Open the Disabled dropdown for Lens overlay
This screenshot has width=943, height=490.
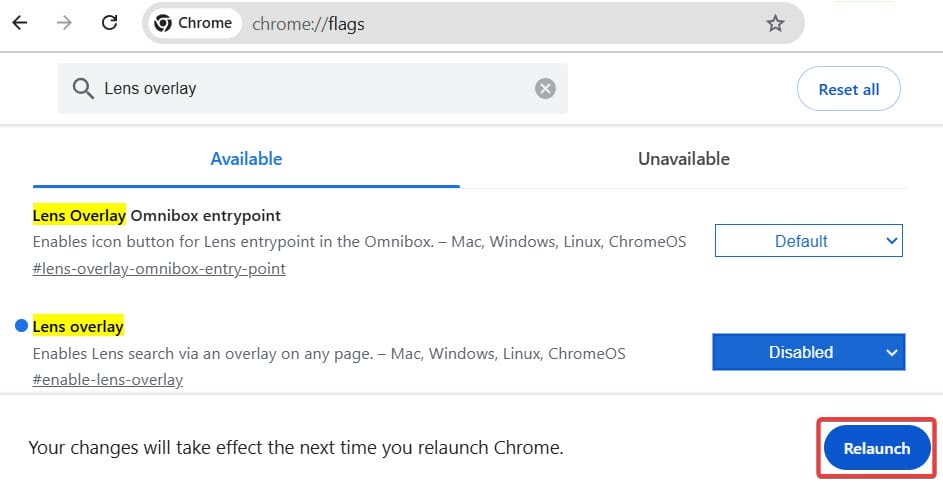[800, 352]
